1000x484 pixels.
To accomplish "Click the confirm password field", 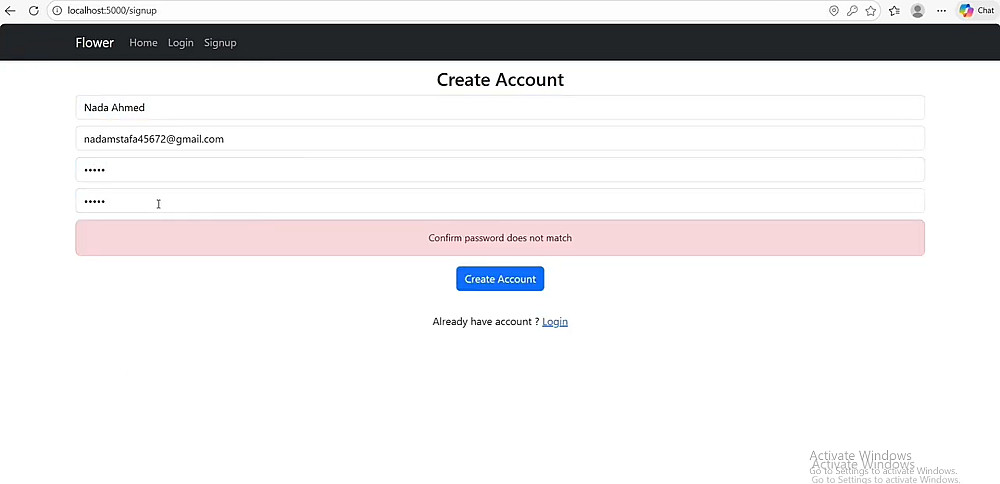I will point(500,201).
